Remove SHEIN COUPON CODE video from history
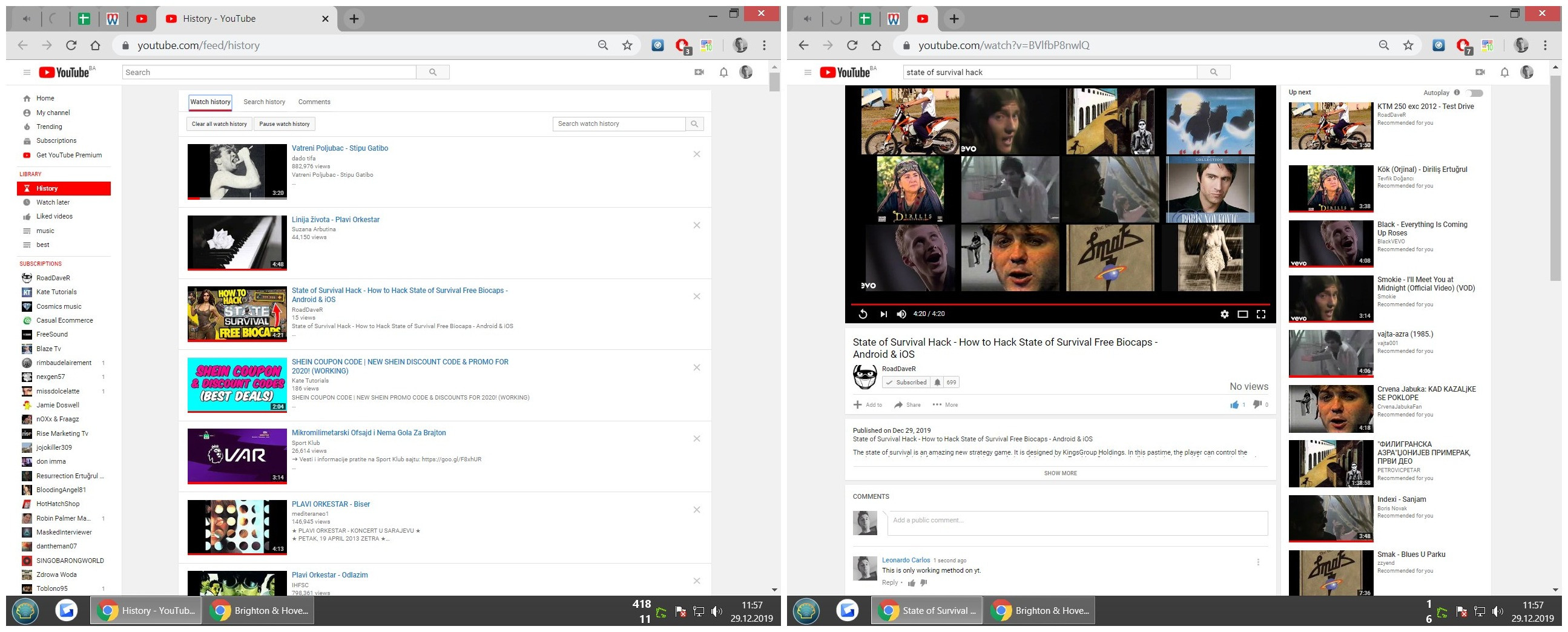 tap(696, 367)
